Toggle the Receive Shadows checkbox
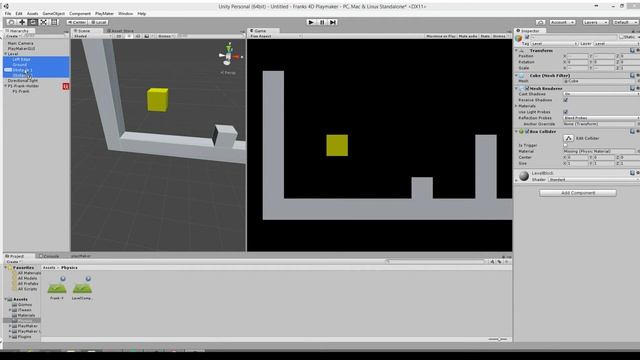This screenshot has width=640, height=360. click(566, 100)
